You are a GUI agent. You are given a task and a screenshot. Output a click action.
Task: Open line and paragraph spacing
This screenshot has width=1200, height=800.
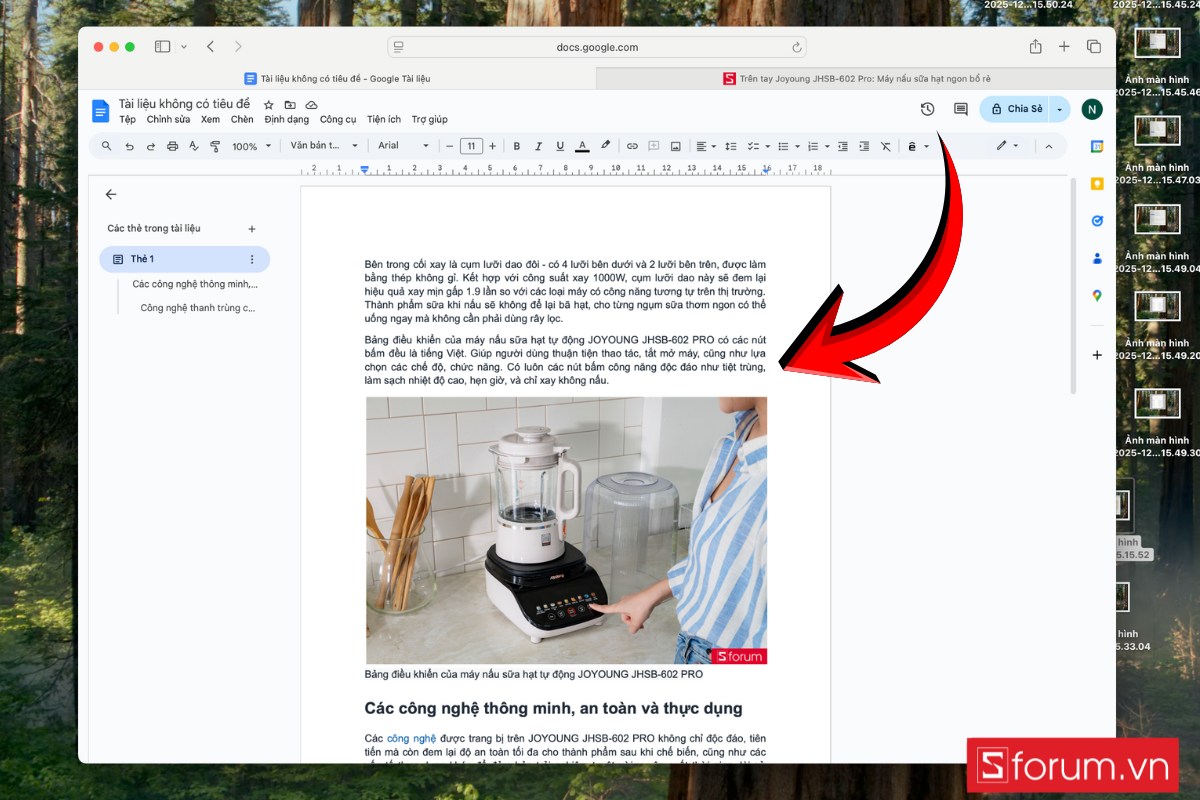click(731, 146)
